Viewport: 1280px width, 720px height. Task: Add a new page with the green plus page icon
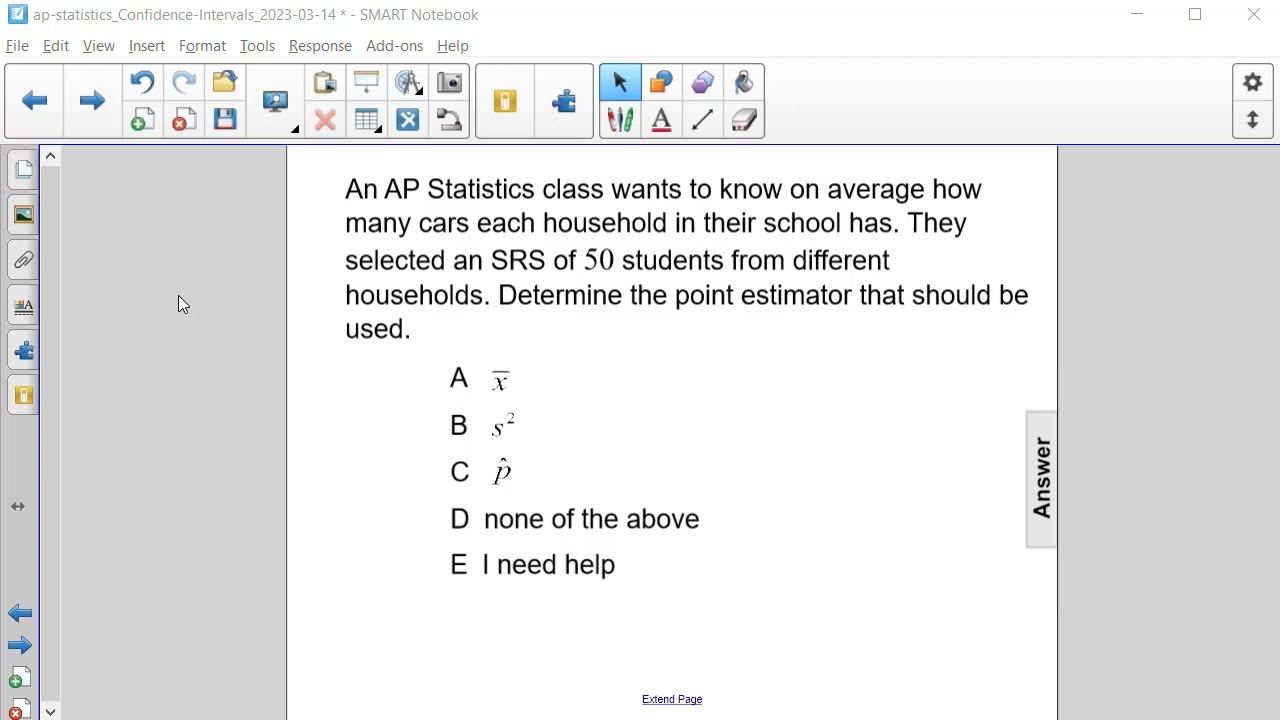[x=142, y=120]
